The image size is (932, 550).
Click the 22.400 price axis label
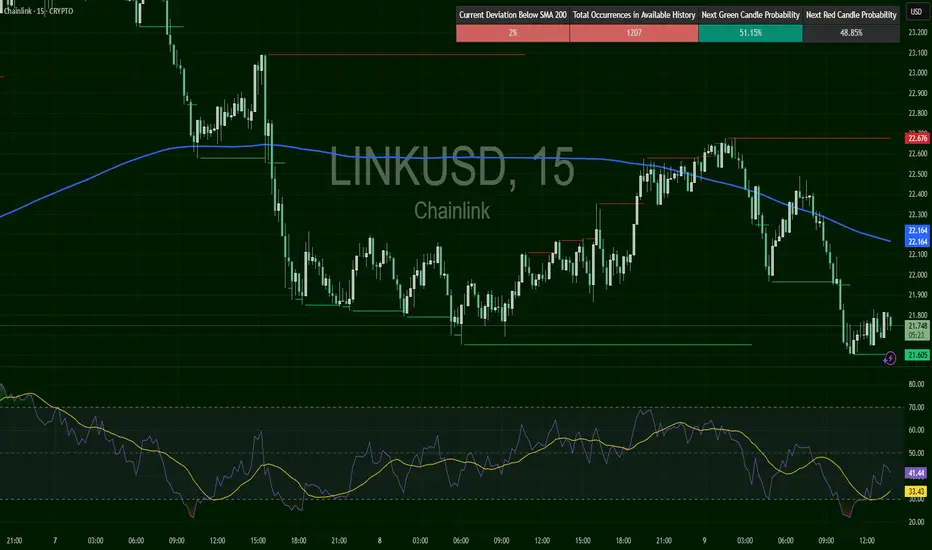[918, 194]
